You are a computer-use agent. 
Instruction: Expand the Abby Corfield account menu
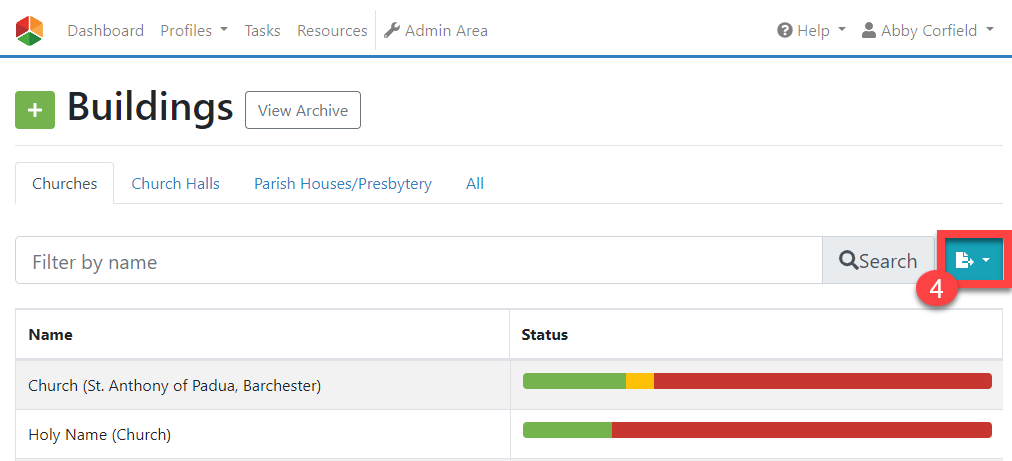click(928, 30)
